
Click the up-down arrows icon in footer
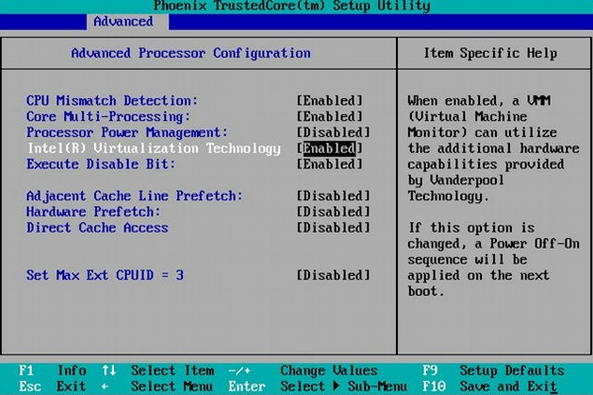pos(109,370)
